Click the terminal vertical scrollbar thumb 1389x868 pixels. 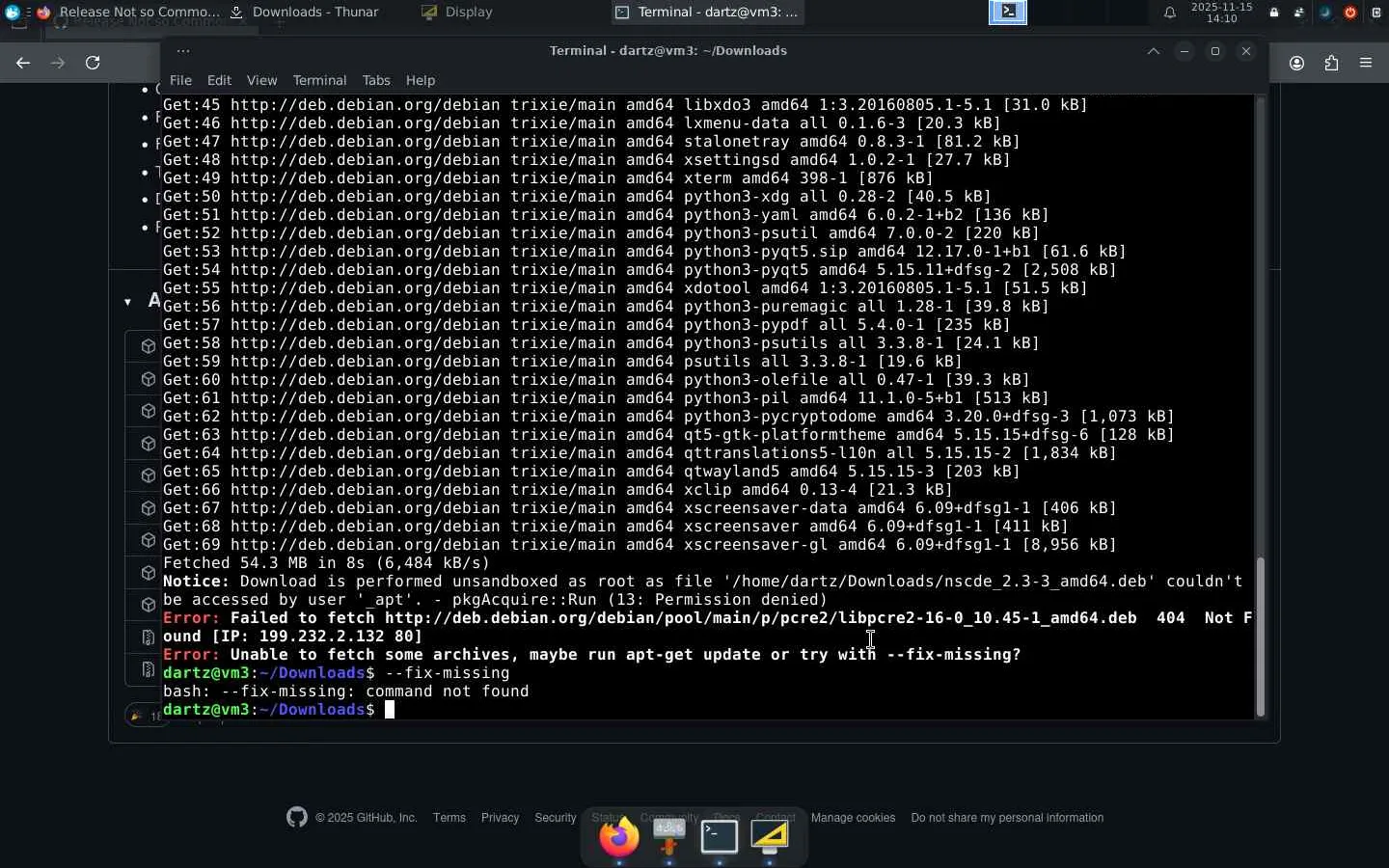1260,637
